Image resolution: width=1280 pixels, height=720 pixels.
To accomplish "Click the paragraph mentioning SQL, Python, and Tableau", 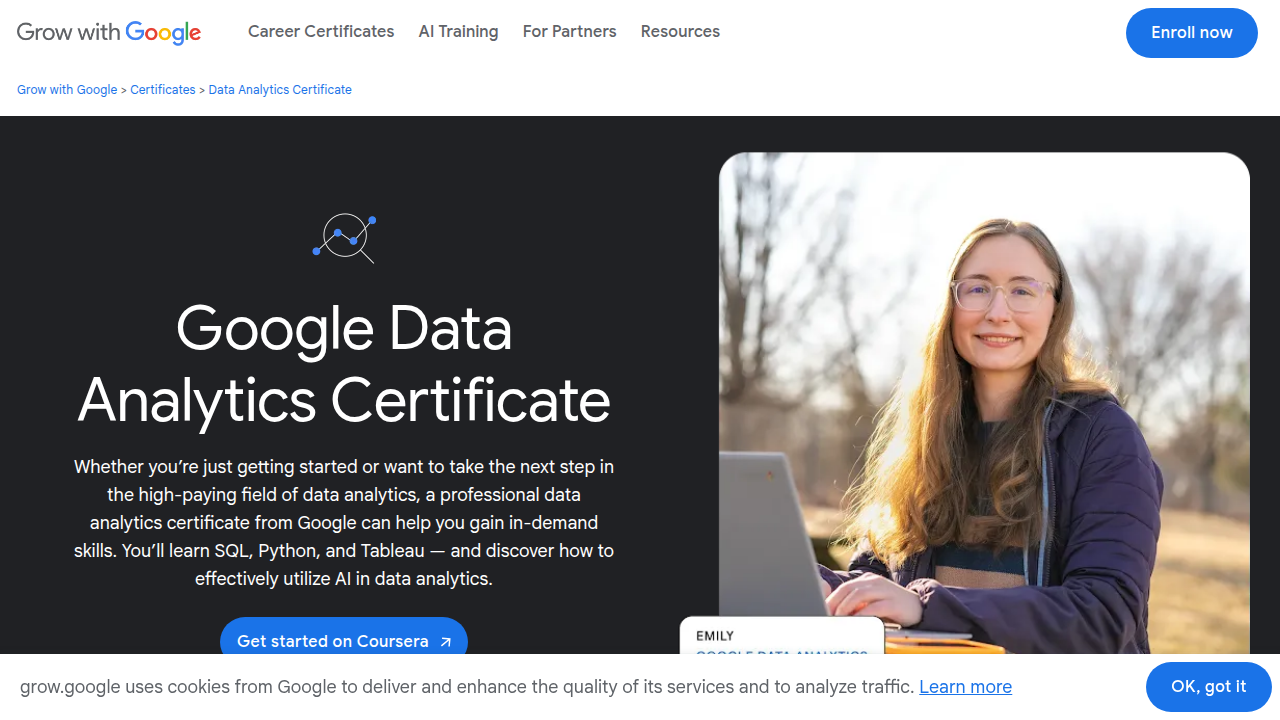I will click(344, 522).
